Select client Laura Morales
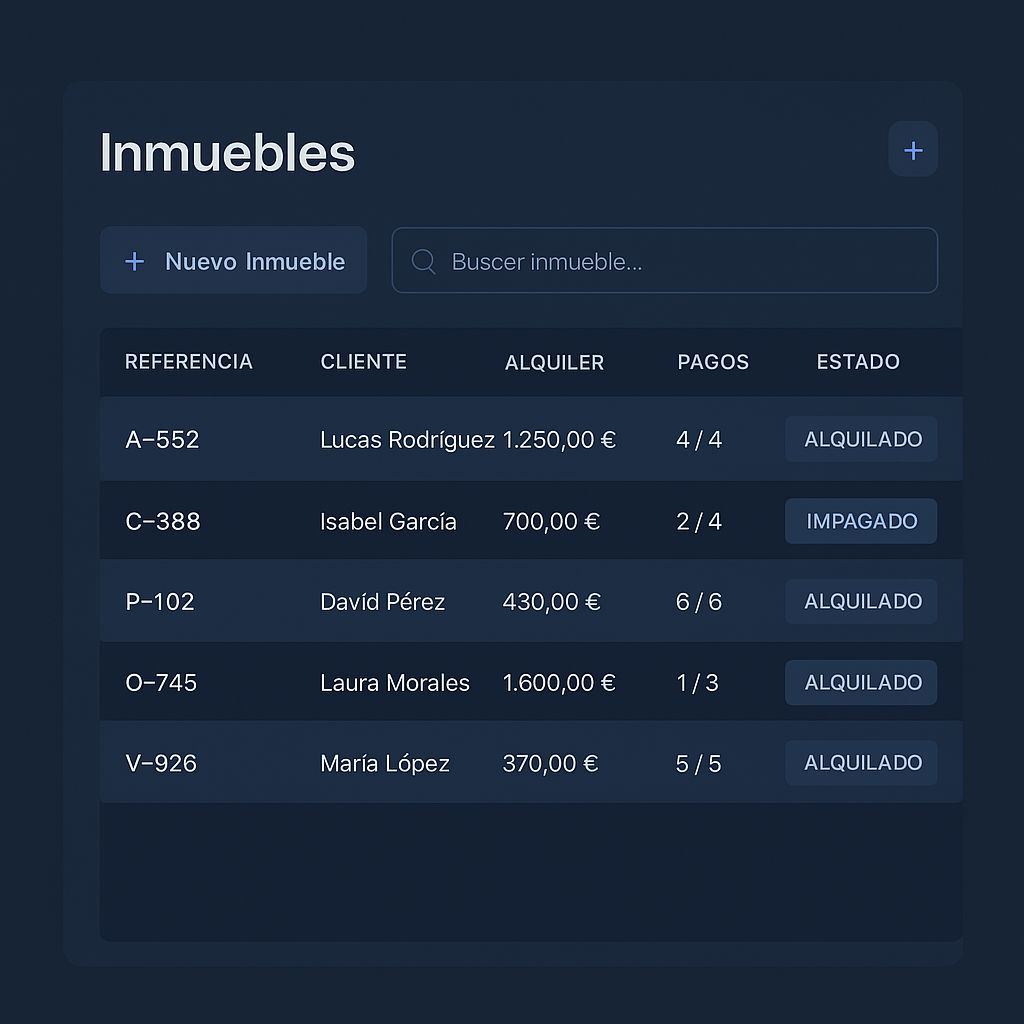 coord(394,683)
